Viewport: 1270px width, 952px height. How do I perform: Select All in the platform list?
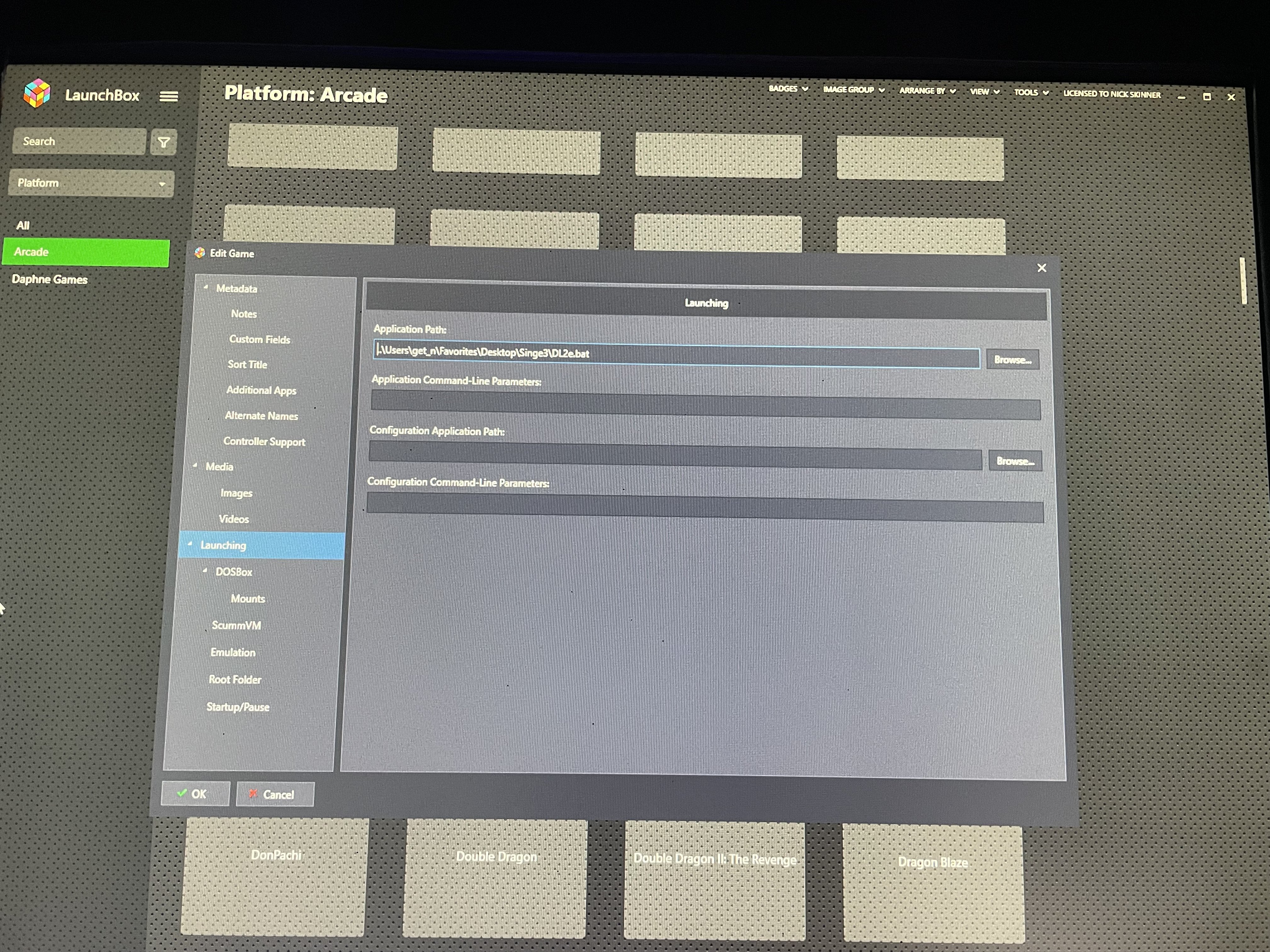(x=23, y=225)
